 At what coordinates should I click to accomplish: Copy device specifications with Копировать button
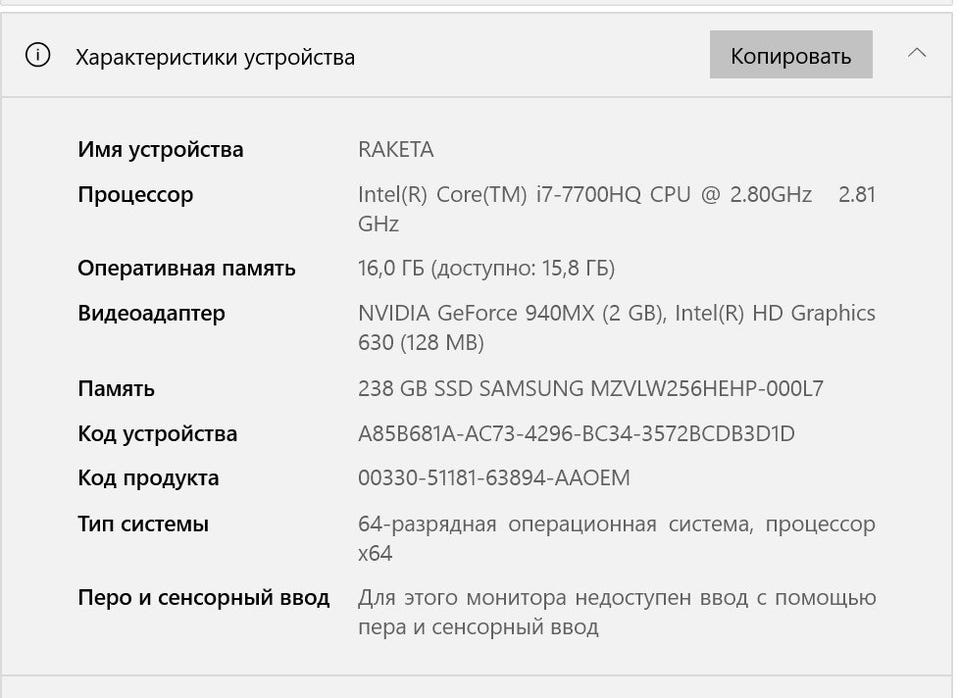click(x=790, y=54)
